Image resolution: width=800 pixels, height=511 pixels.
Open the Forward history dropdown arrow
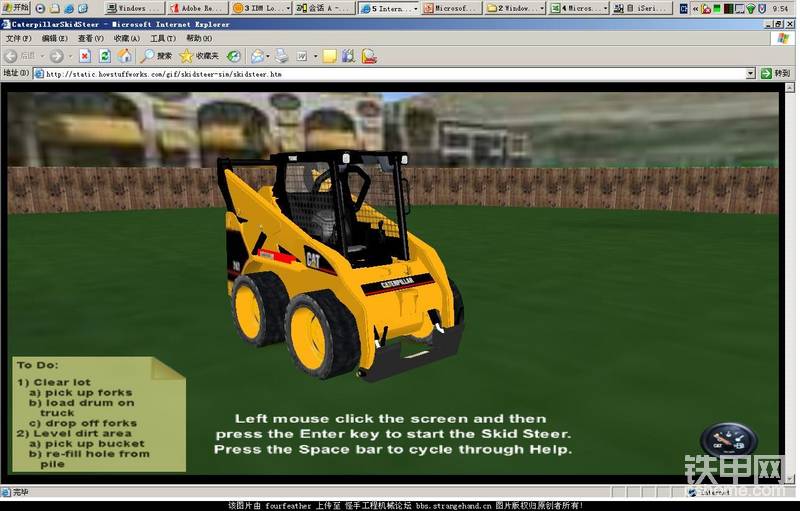click(x=70, y=56)
